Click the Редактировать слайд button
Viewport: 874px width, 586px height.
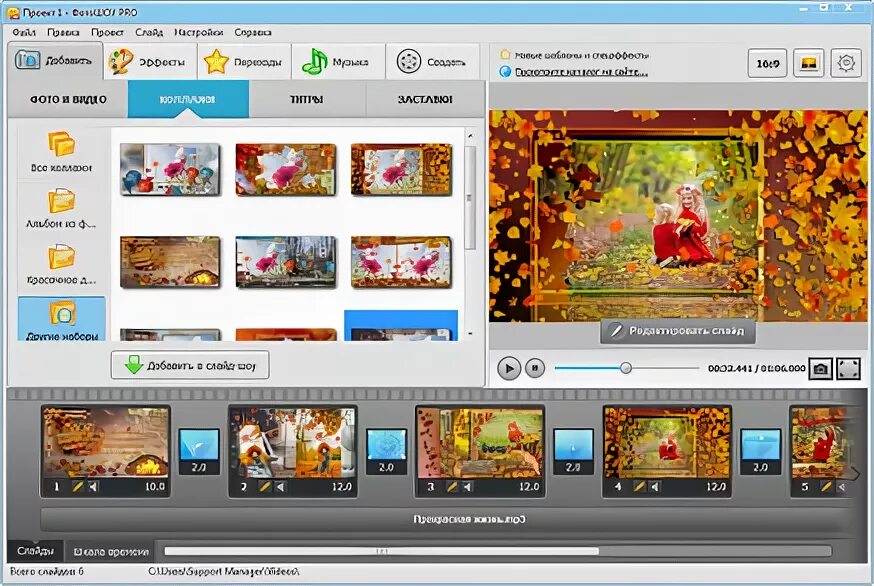click(x=678, y=331)
